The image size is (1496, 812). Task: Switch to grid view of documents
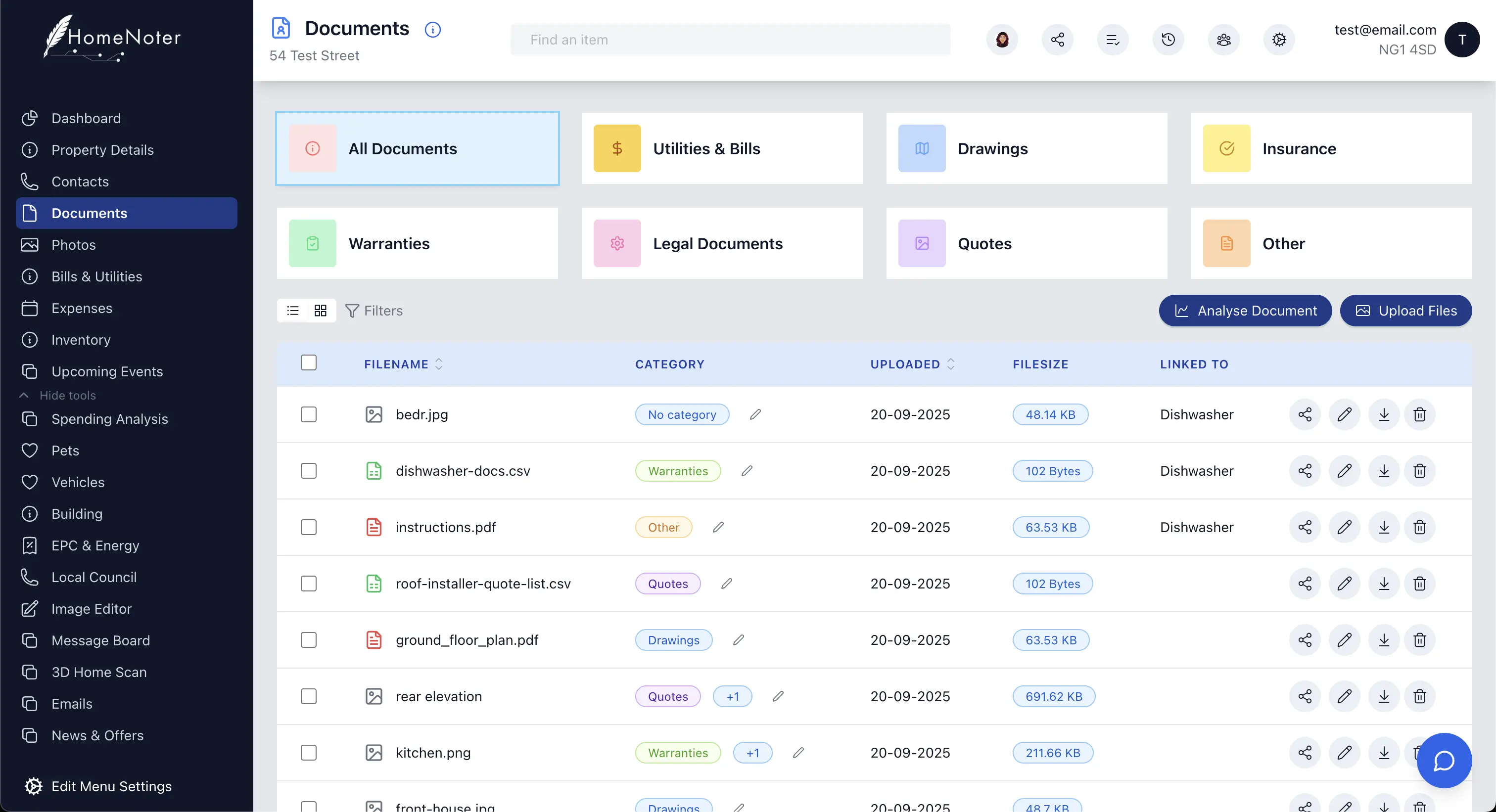(320, 311)
